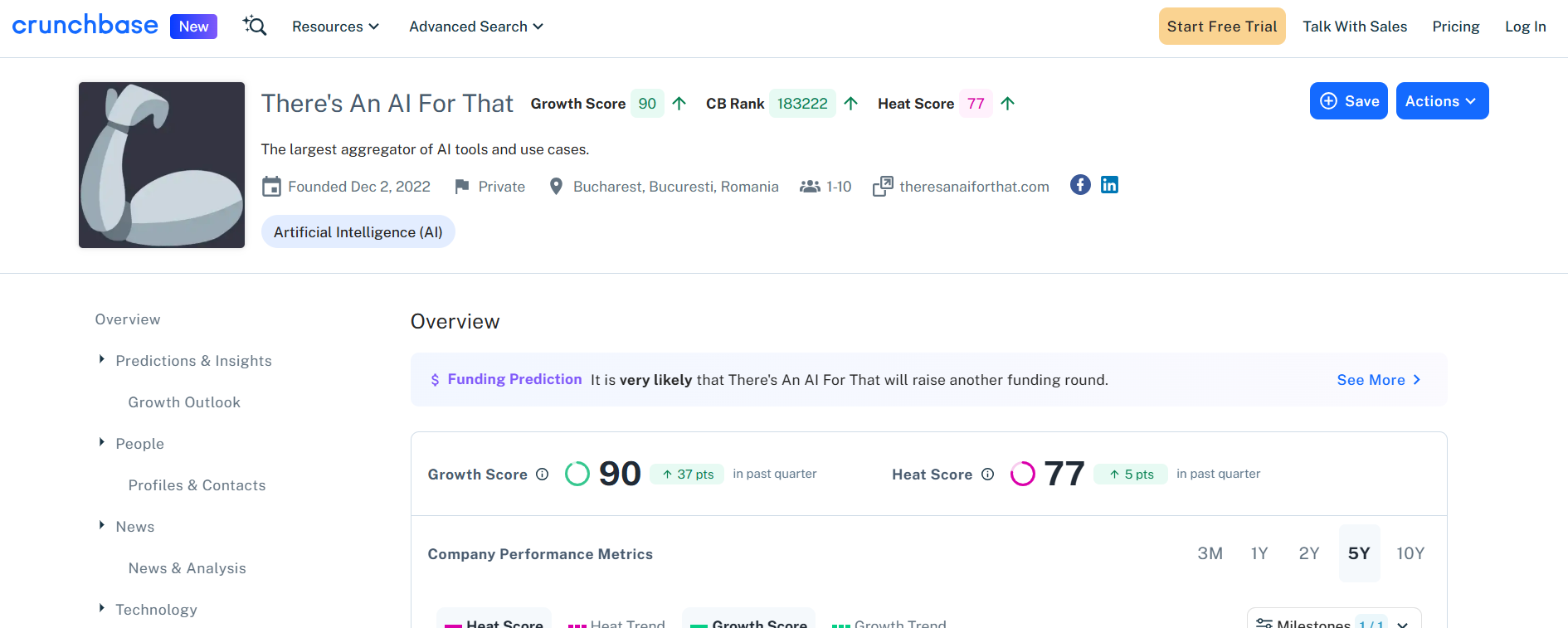Open the Crunchbase home logo
Screen dimensions: 1568x628
[85, 26]
